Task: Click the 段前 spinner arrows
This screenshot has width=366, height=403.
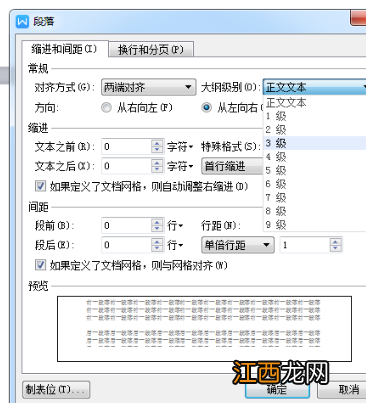Action: pos(157,226)
